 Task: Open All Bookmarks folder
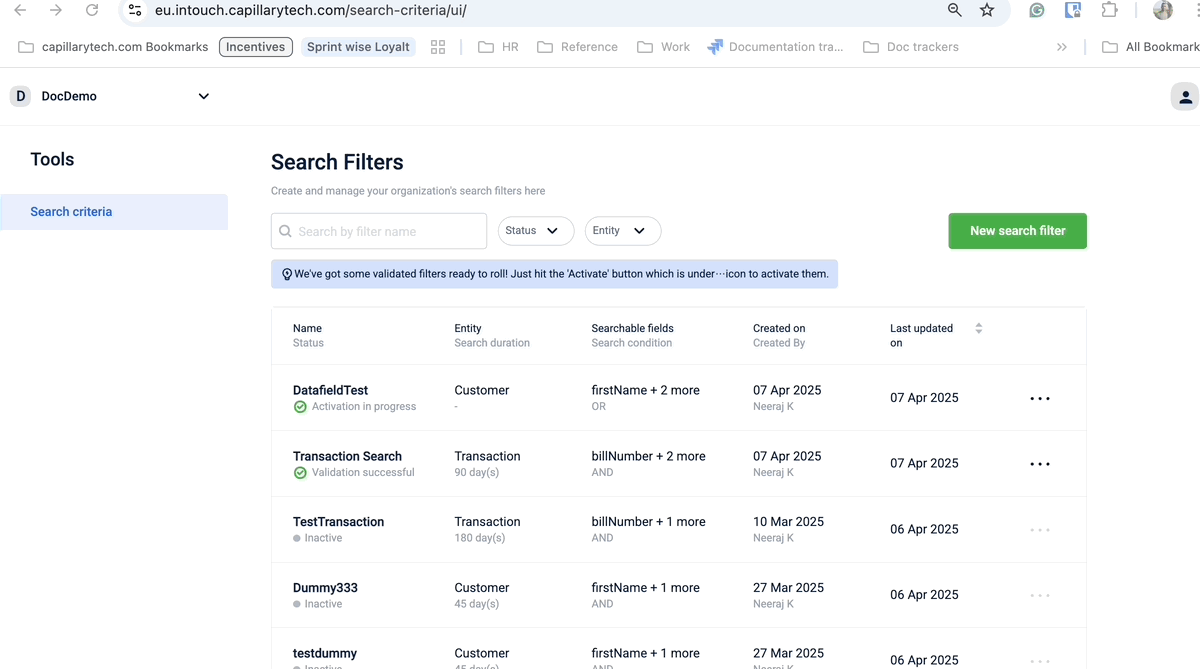[x=1150, y=47]
